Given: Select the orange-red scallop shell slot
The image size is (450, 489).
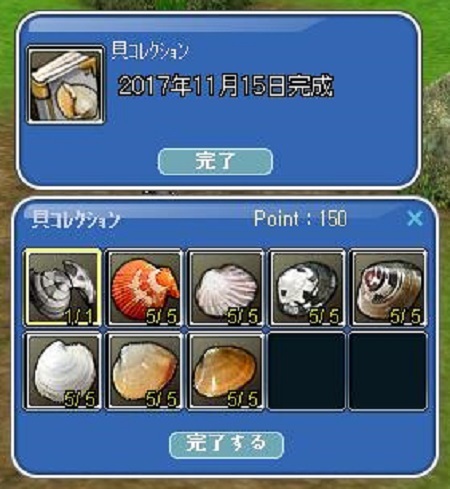Looking at the screenshot, I should (x=144, y=288).
